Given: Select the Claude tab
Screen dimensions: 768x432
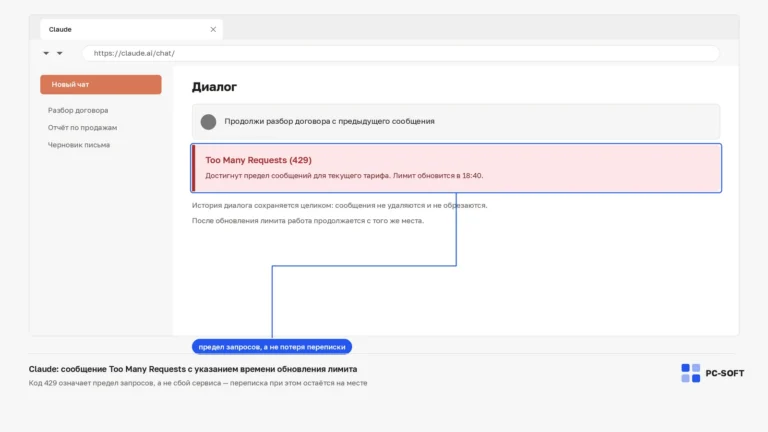Looking at the screenshot, I should tap(131, 29).
